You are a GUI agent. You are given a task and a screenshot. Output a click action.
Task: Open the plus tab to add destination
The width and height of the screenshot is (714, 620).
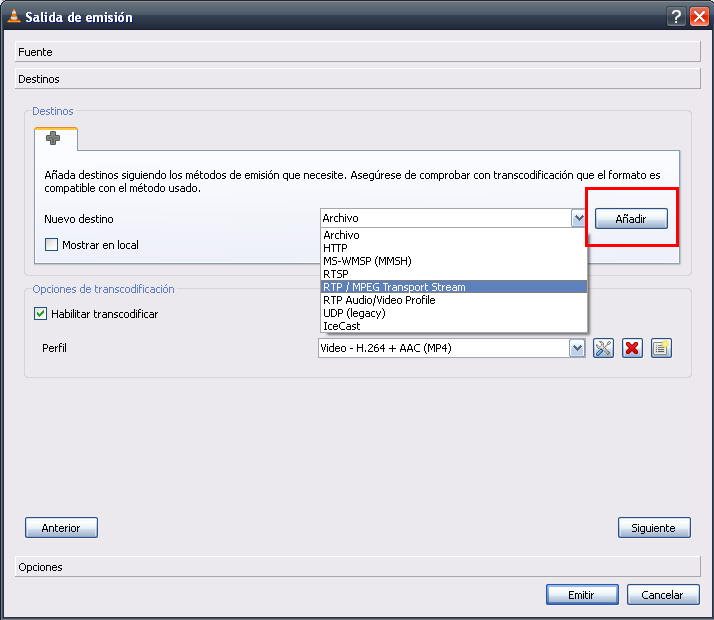tap(53, 138)
